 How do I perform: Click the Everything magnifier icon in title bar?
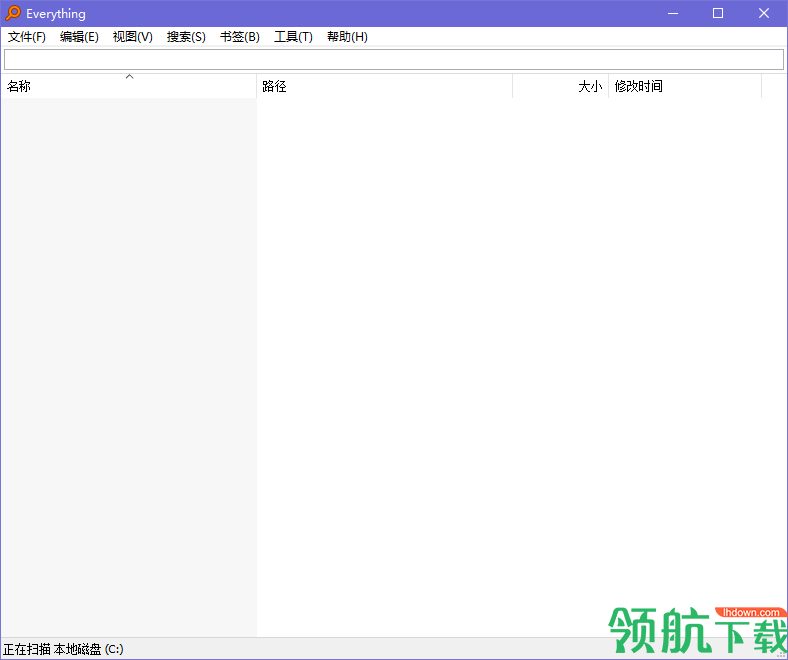(13, 13)
